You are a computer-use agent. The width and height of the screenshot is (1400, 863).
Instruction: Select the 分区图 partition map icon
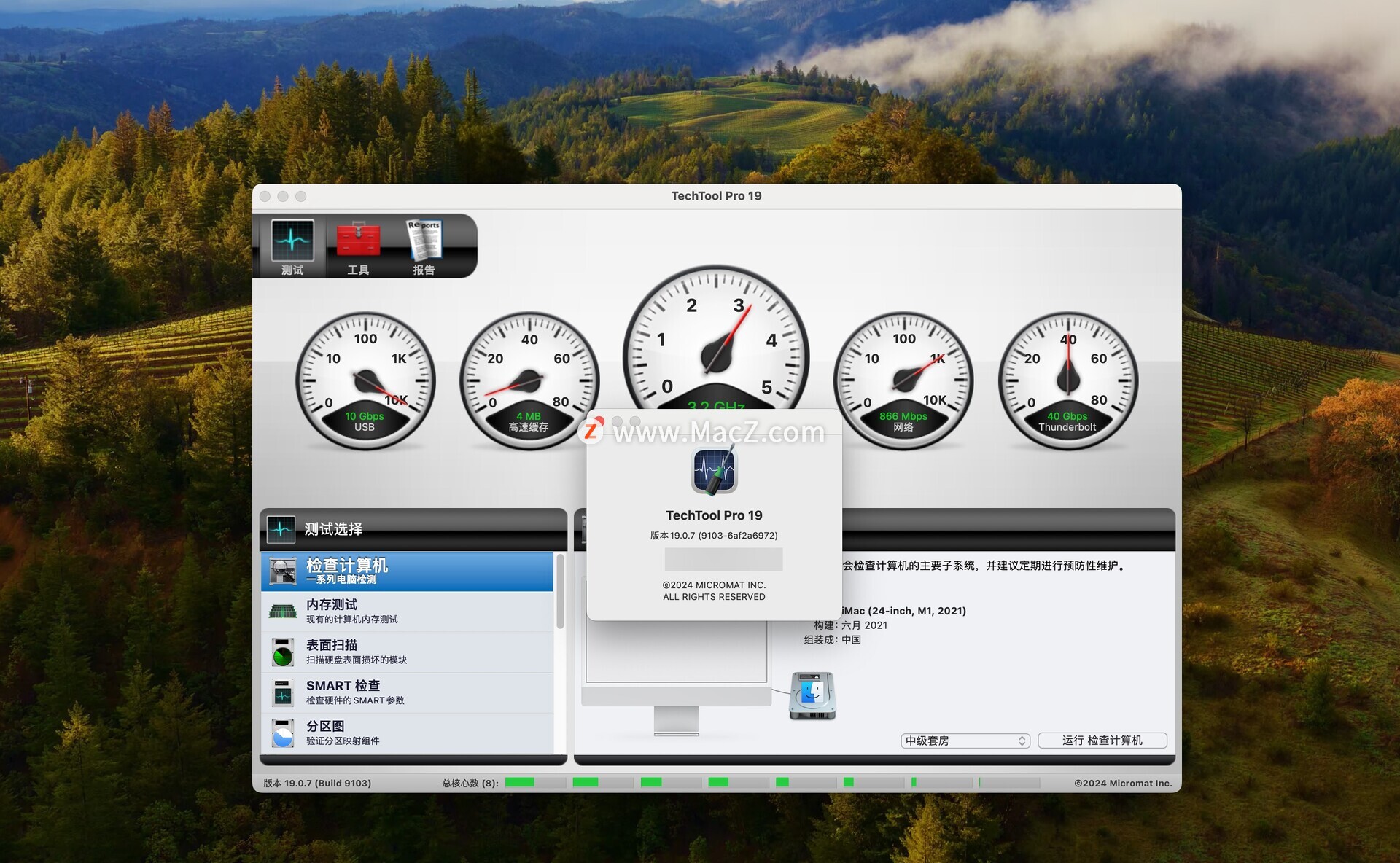(282, 733)
